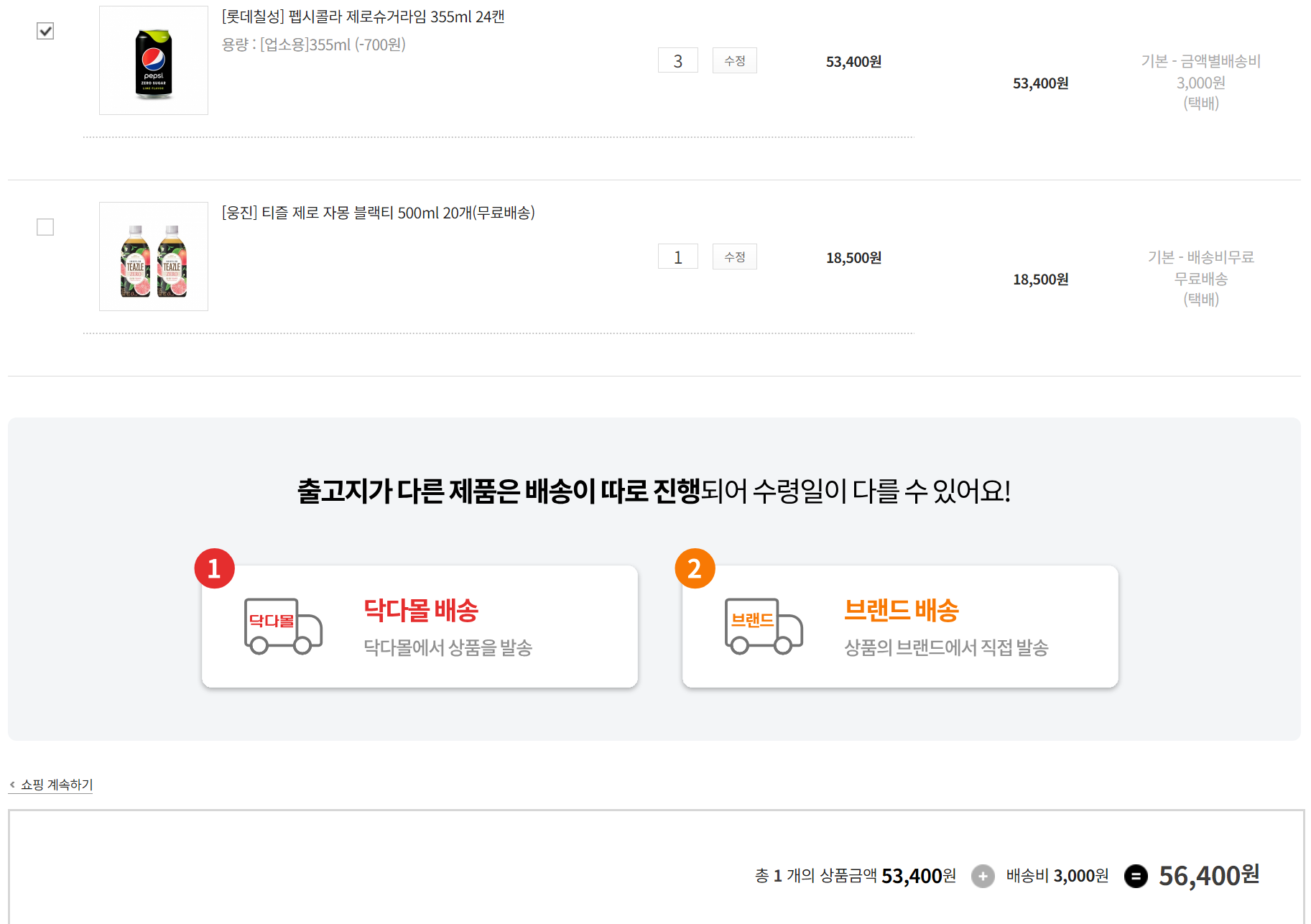Check the 티즐 제로 자몽 블랙티 item checkbox
This screenshot has width=1311, height=924.
45,227
